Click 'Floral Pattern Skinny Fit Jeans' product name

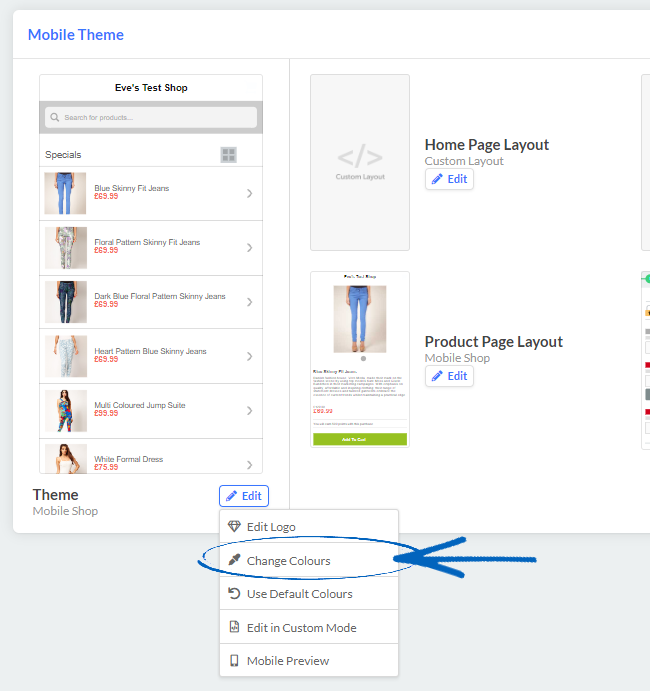pos(147,242)
